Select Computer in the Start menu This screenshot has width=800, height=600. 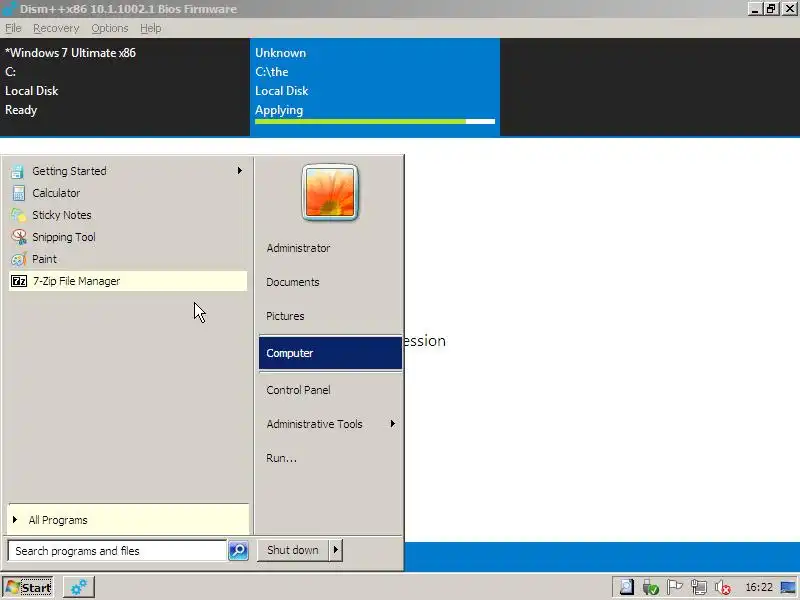point(330,353)
